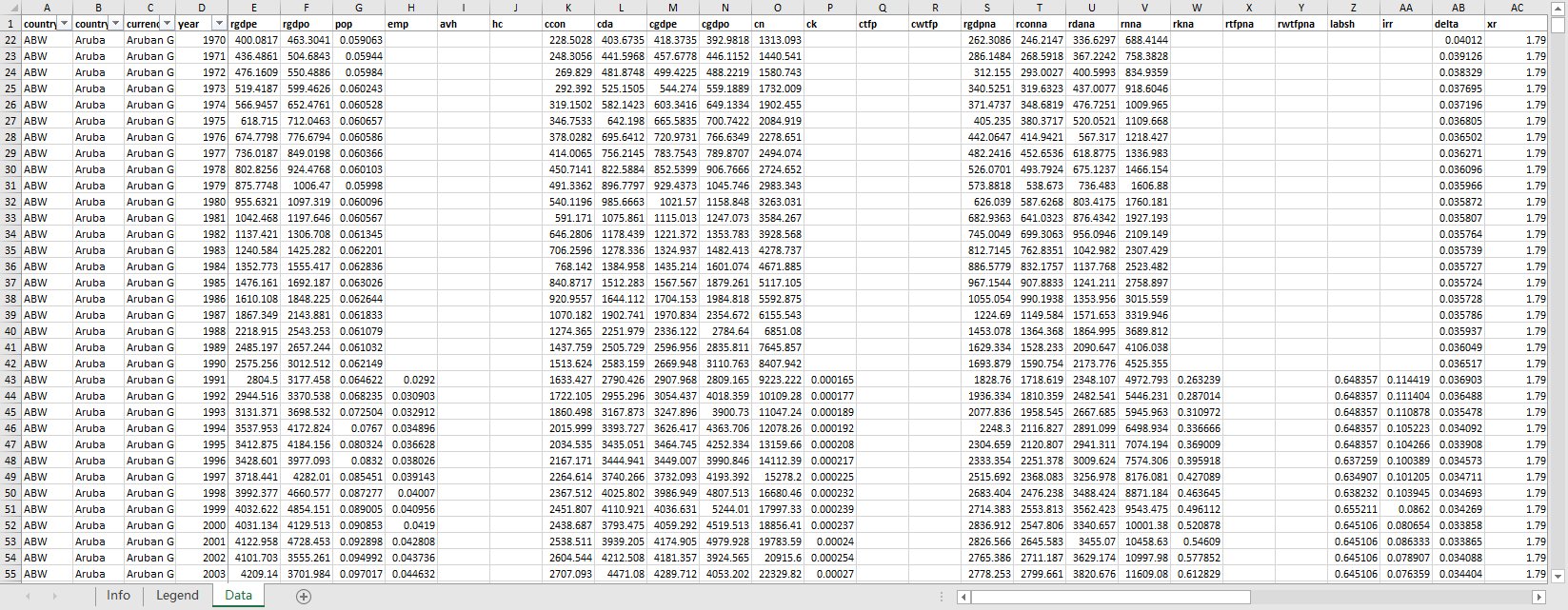This screenshot has width=1568, height=610.
Task: Click cn value 1313.093
Action: click(778, 40)
